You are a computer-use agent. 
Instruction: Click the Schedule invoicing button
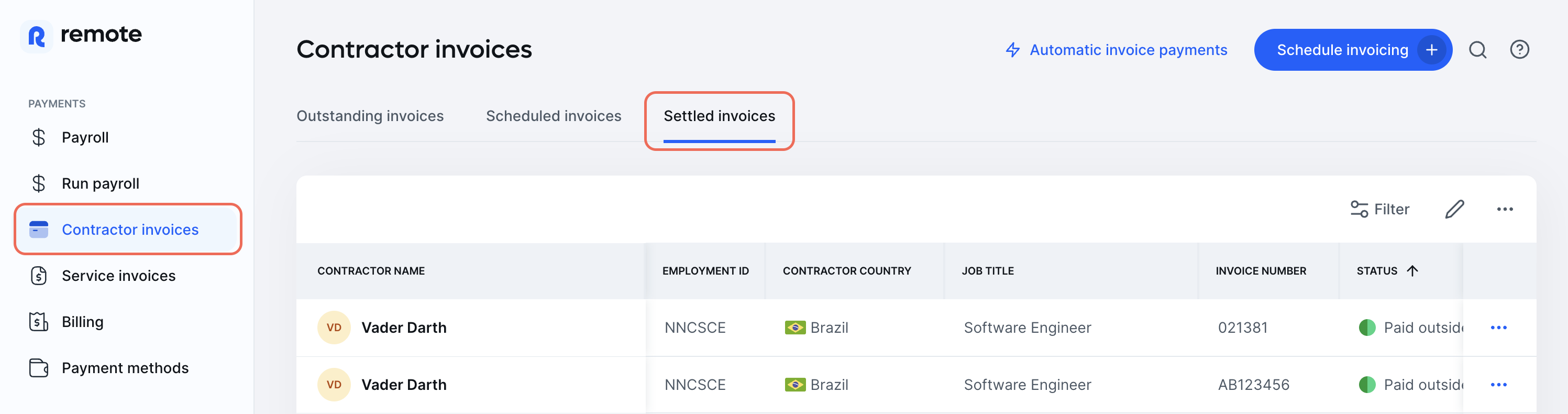(1353, 49)
